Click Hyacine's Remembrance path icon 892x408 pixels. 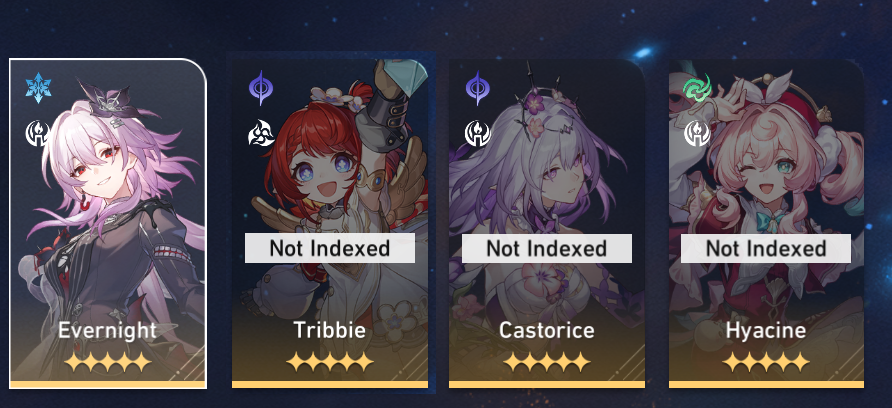coord(697,133)
